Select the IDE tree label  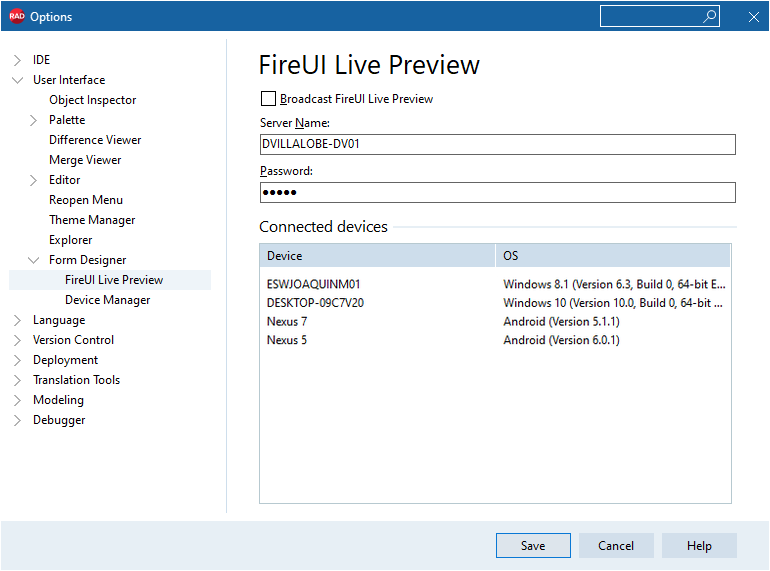point(41,60)
